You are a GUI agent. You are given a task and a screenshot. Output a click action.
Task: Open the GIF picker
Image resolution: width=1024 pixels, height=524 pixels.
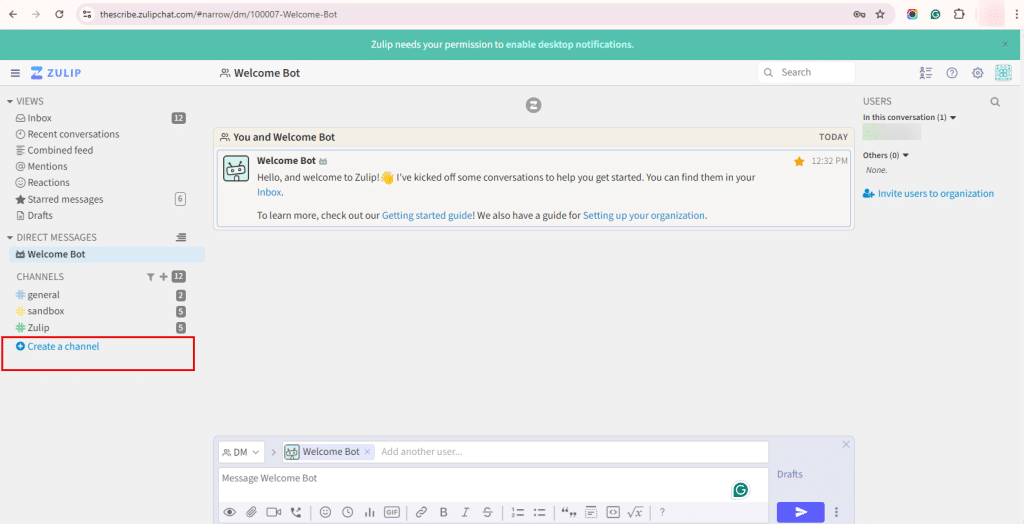click(392, 512)
